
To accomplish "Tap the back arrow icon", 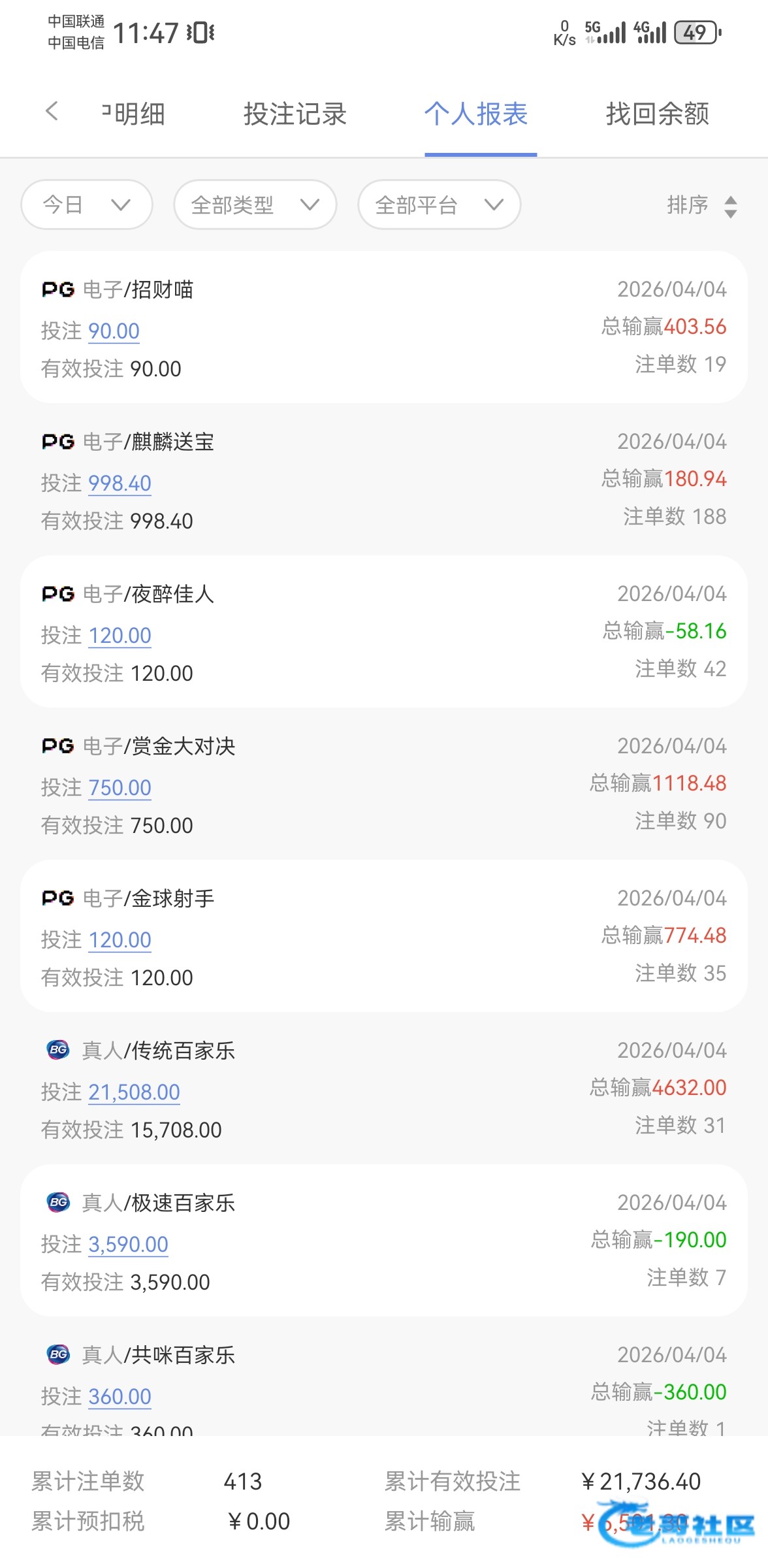I will [x=52, y=112].
